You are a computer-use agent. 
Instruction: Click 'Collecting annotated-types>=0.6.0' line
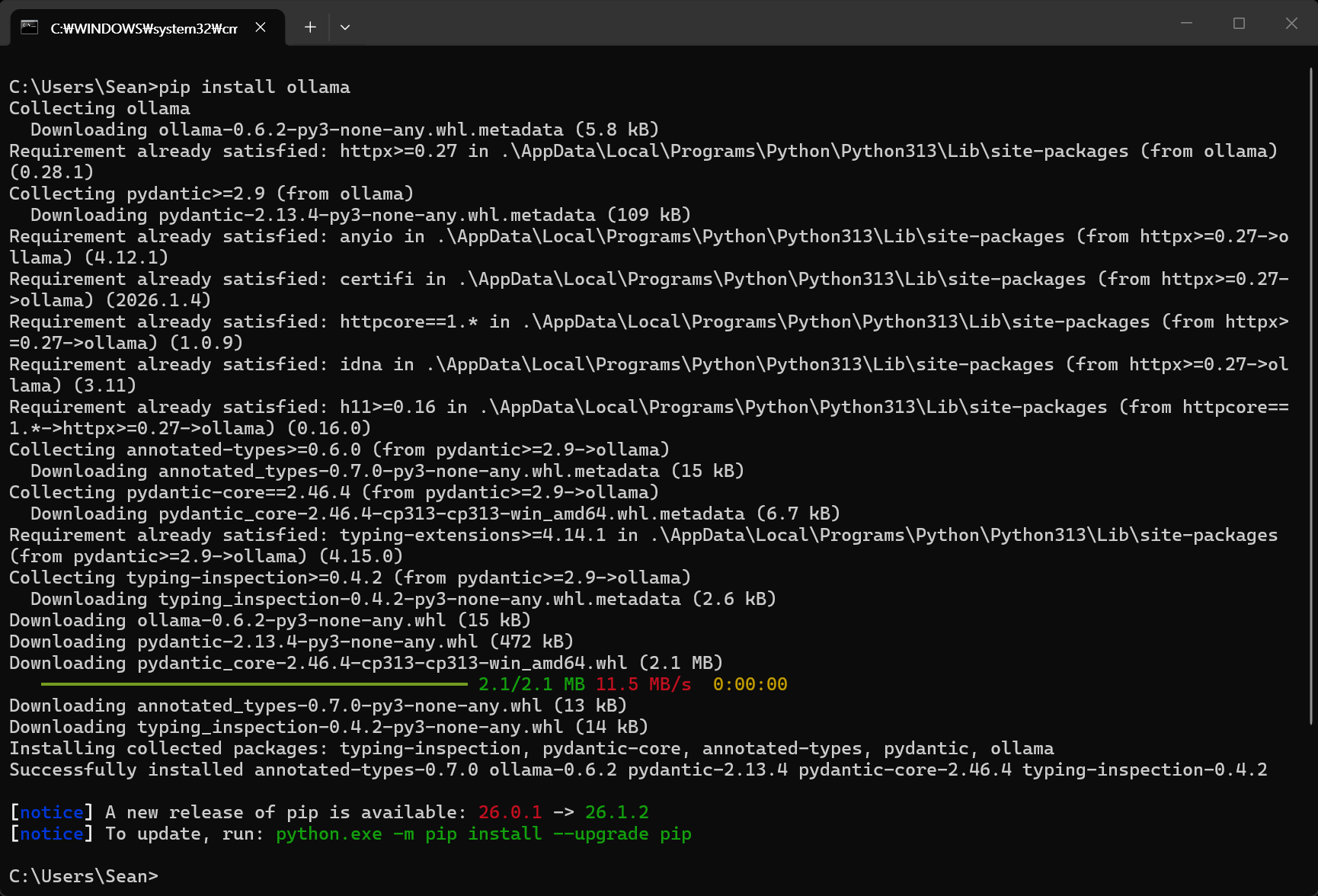tap(339, 450)
